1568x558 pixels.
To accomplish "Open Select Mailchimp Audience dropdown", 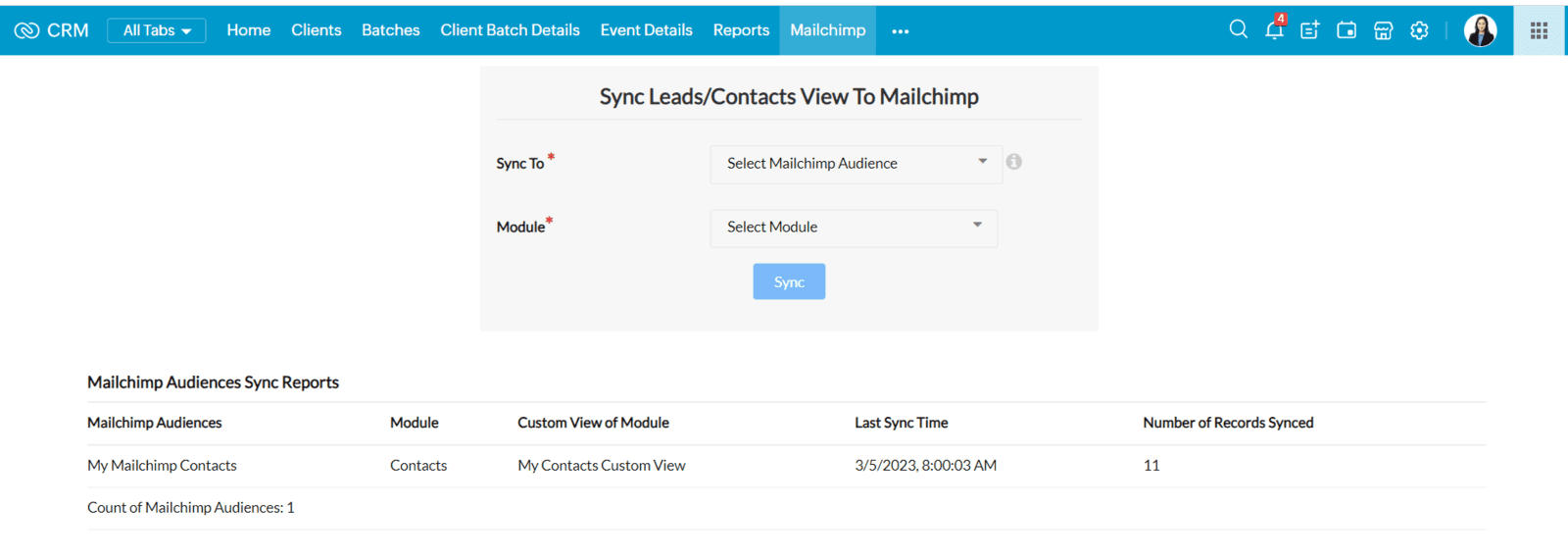I will 856,164.
